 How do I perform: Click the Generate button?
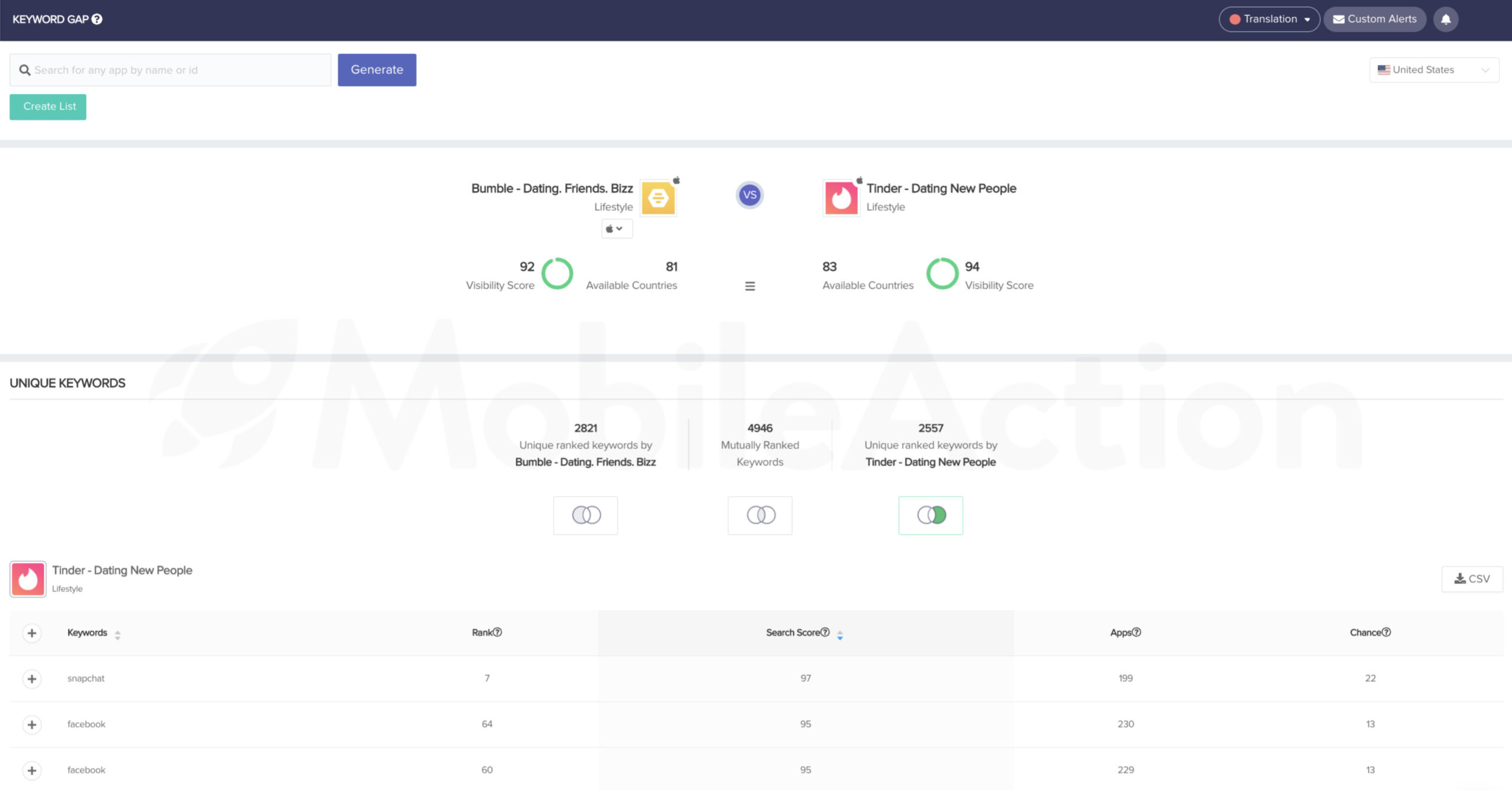pos(377,70)
